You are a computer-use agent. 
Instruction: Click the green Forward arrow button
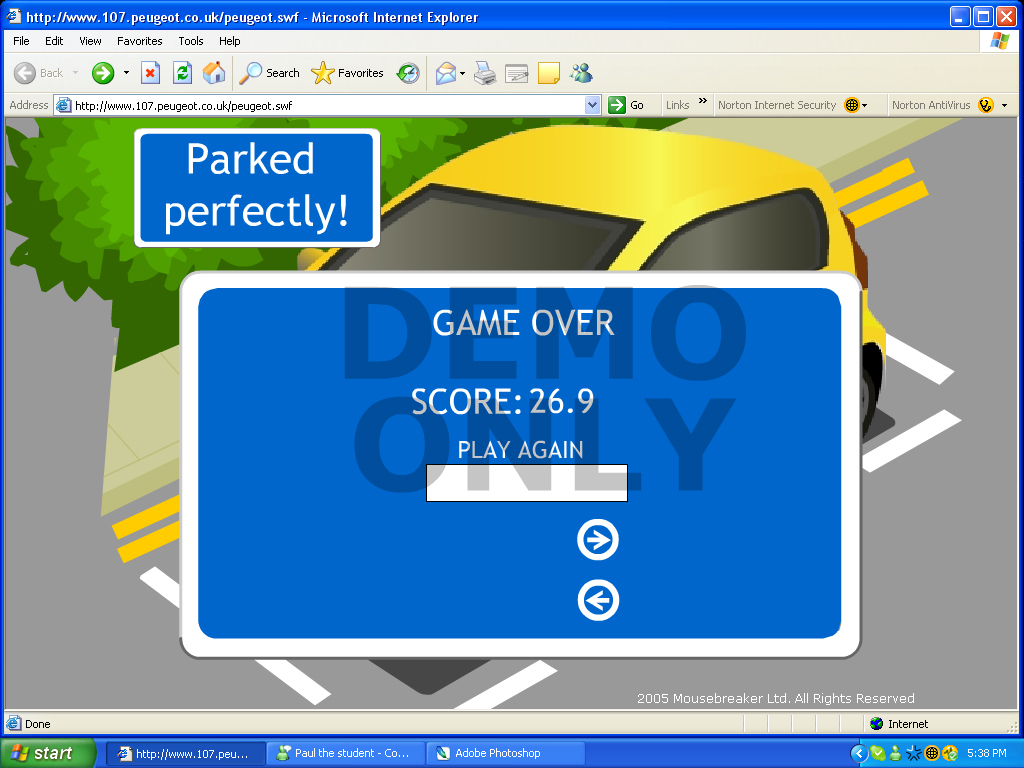pyautogui.click(x=103, y=73)
